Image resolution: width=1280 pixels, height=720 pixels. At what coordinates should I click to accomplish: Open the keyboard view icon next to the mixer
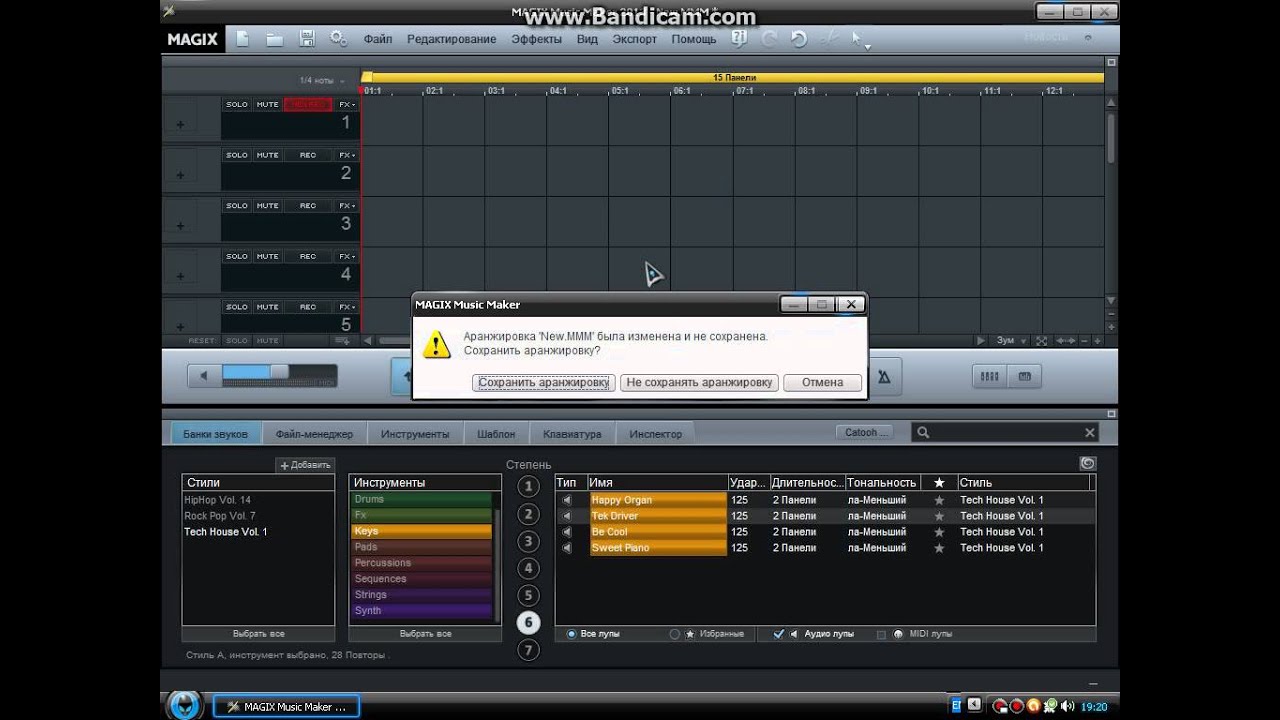(1024, 376)
